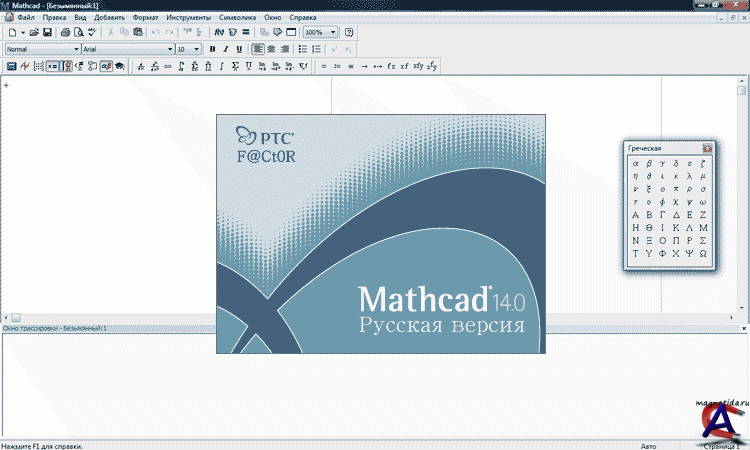Viewport: 750px width, 450px height.
Task: Insert Greek letter alpha from palette
Action: point(635,162)
